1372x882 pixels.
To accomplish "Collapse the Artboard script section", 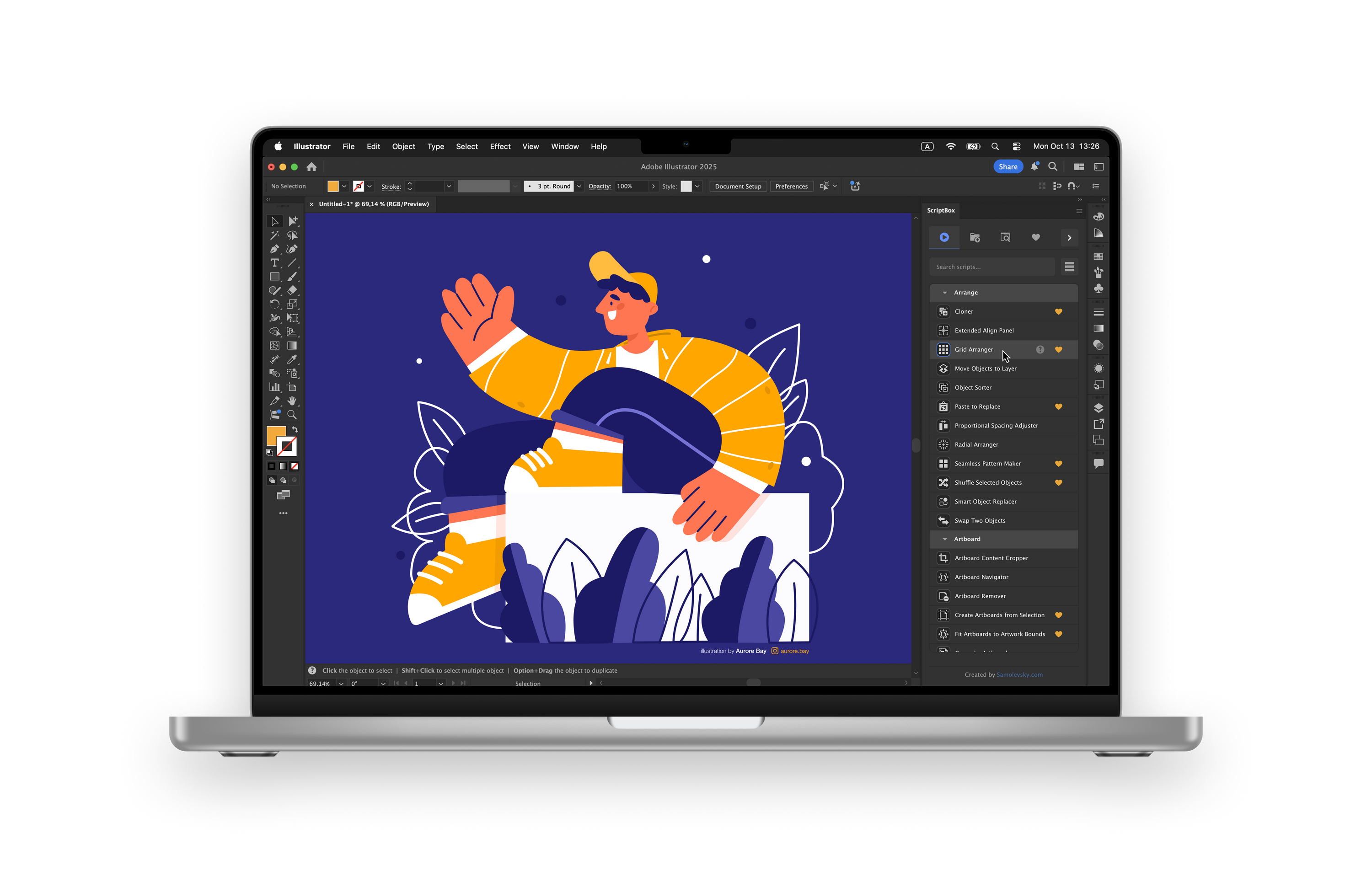I will [x=945, y=539].
